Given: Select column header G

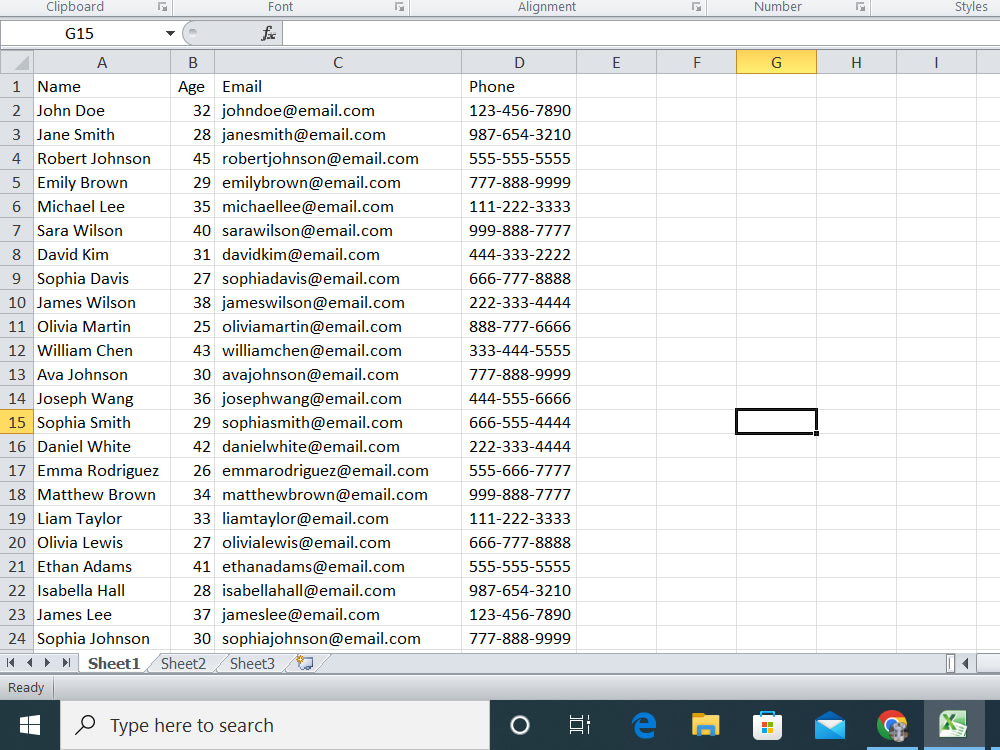Looking at the screenshot, I should pyautogui.click(x=776, y=61).
